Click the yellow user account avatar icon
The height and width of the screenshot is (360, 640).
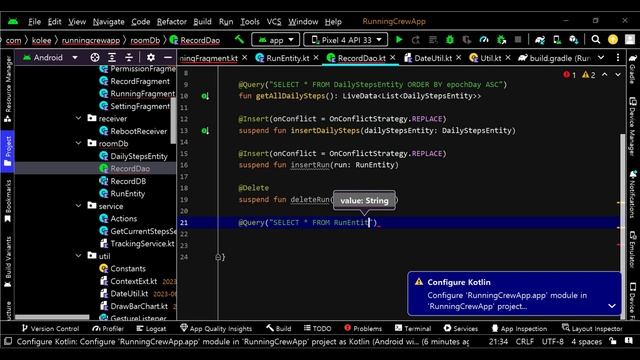click(x=613, y=40)
